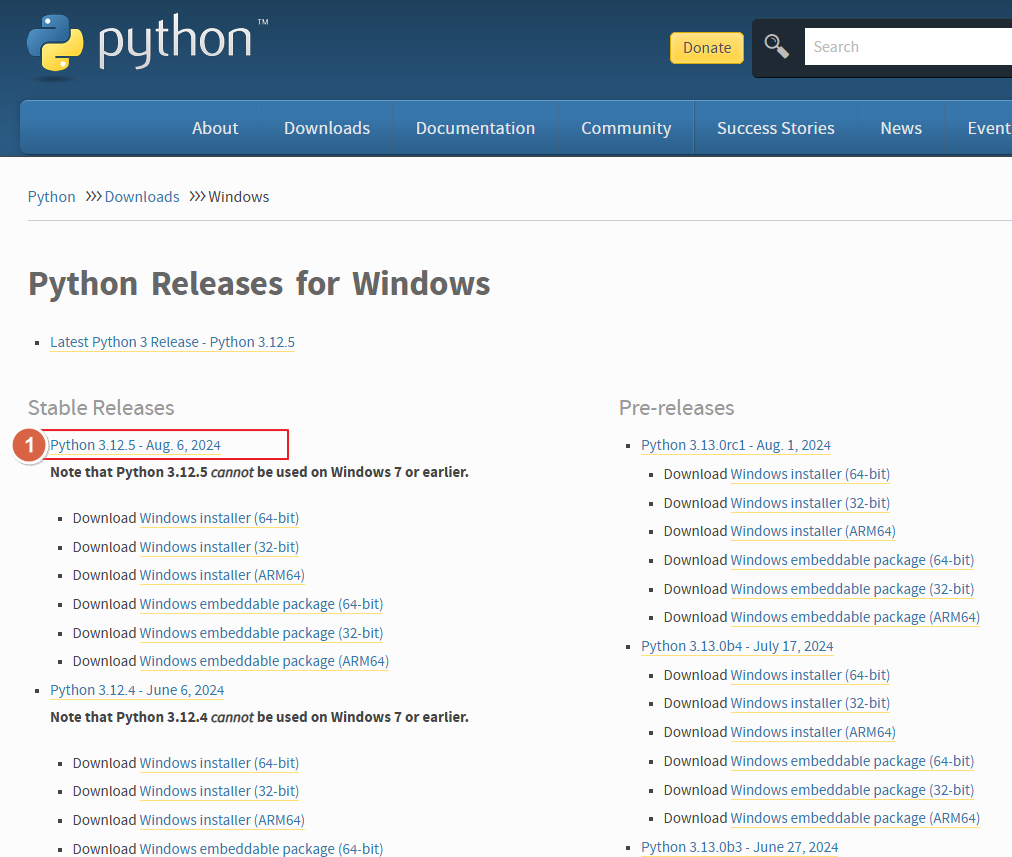Download 3.12.5 embeddable package (ARM64)
Image resolution: width=1012 pixels, height=857 pixels.
pos(264,661)
